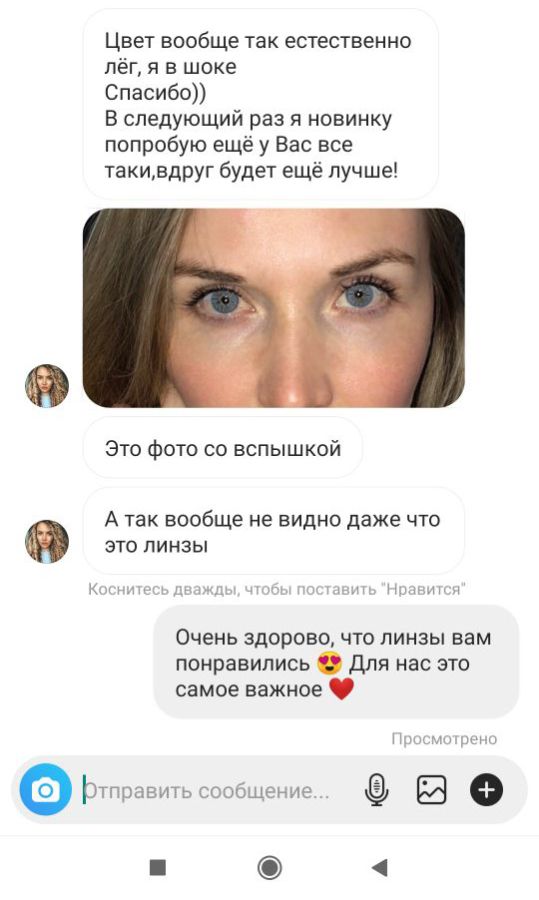Tap the microphone voice message icon
The height and width of the screenshot is (900, 539).
(x=377, y=790)
